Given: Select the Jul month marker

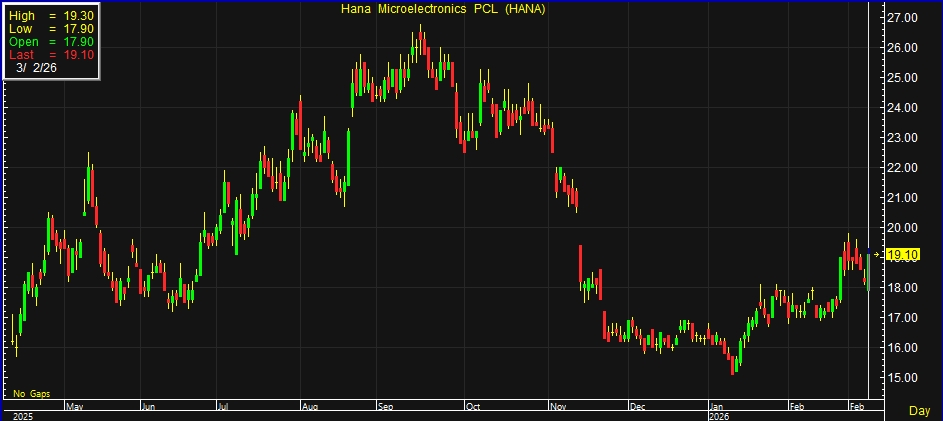Looking at the screenshot, I should [x=222, y=407].
